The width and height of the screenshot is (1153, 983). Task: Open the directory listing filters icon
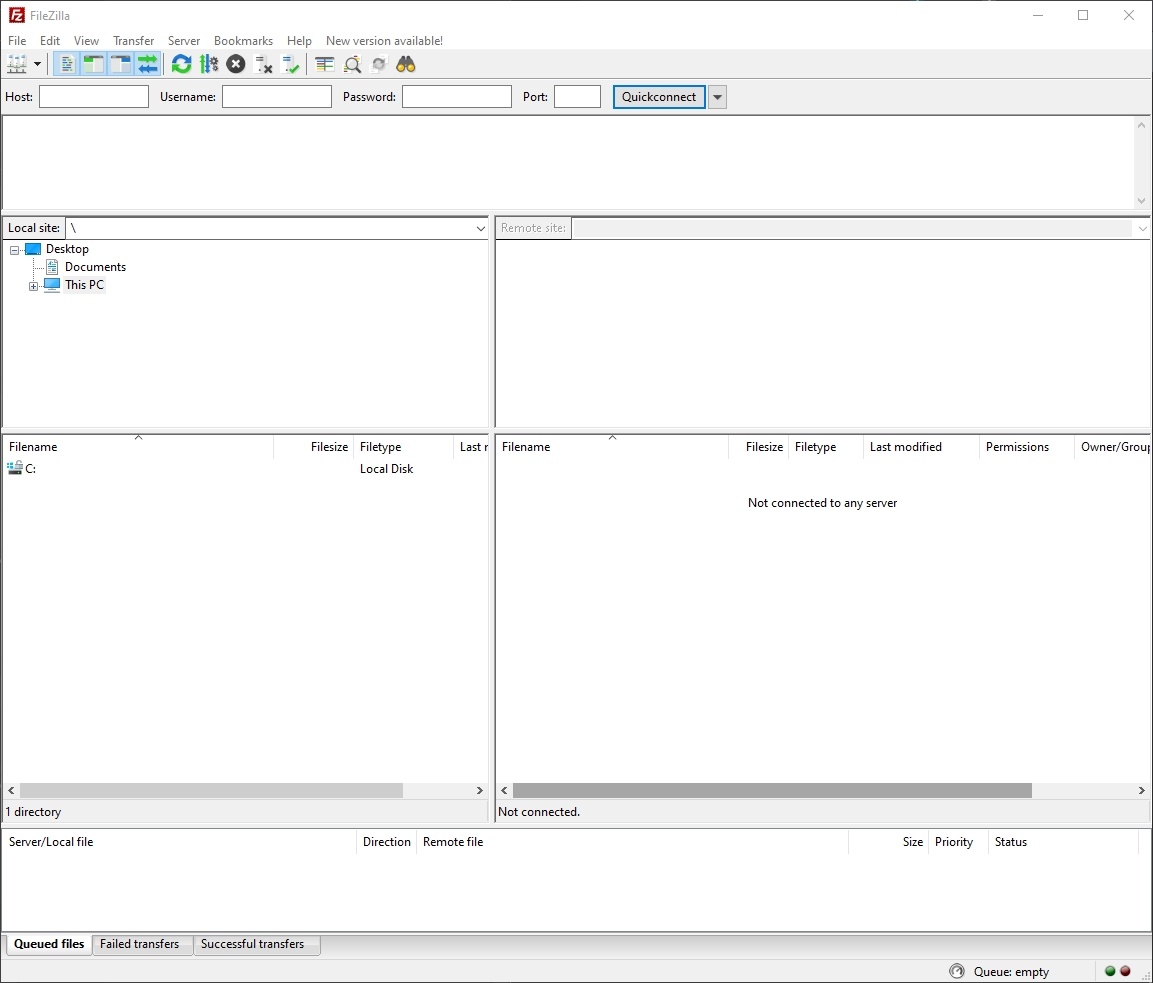324,65
